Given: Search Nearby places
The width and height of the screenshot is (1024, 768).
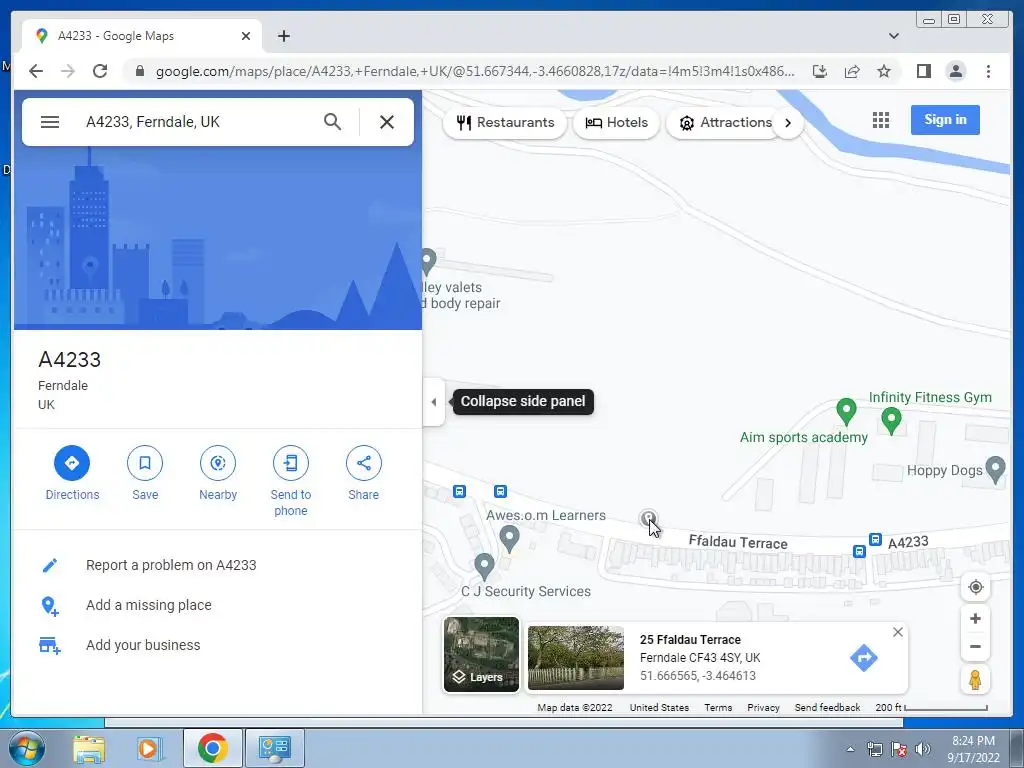Looking at the screenshot, I should click(x=218, y=473).
